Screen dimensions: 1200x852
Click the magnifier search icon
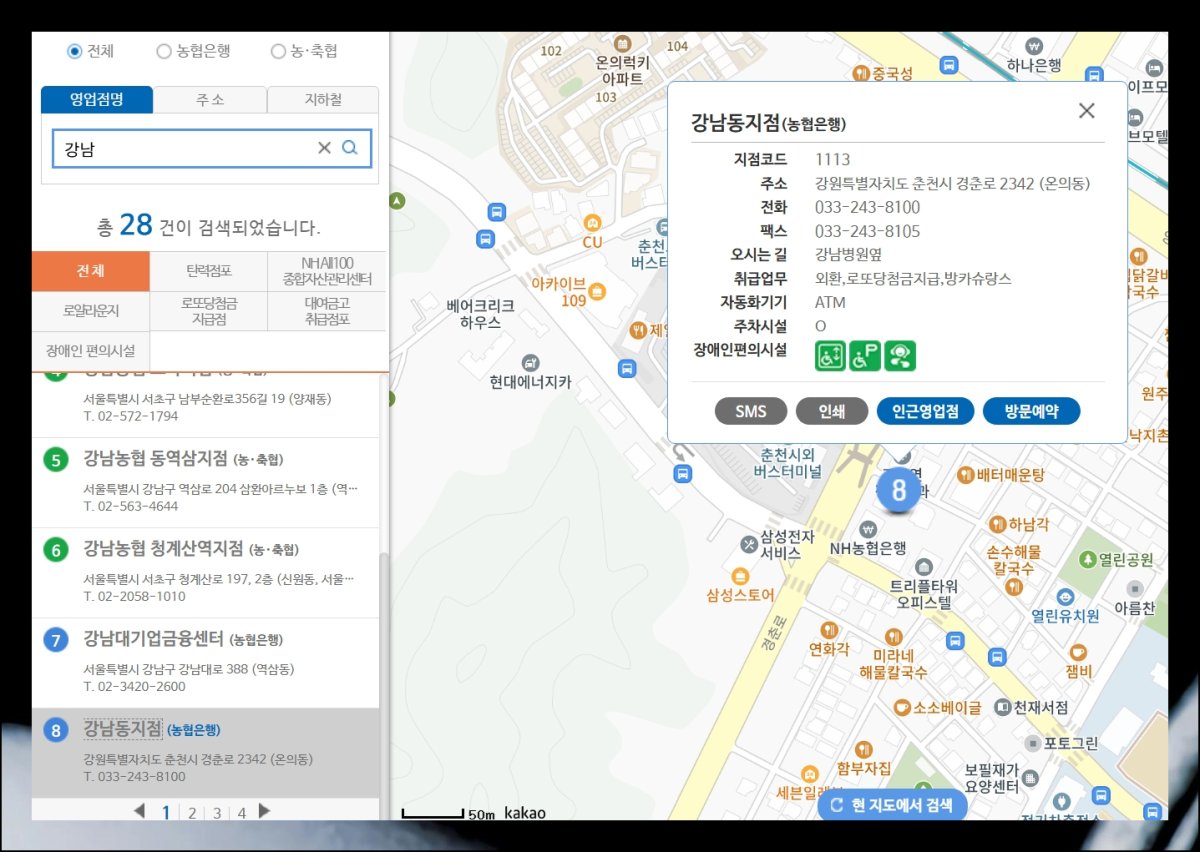(350, 148)
